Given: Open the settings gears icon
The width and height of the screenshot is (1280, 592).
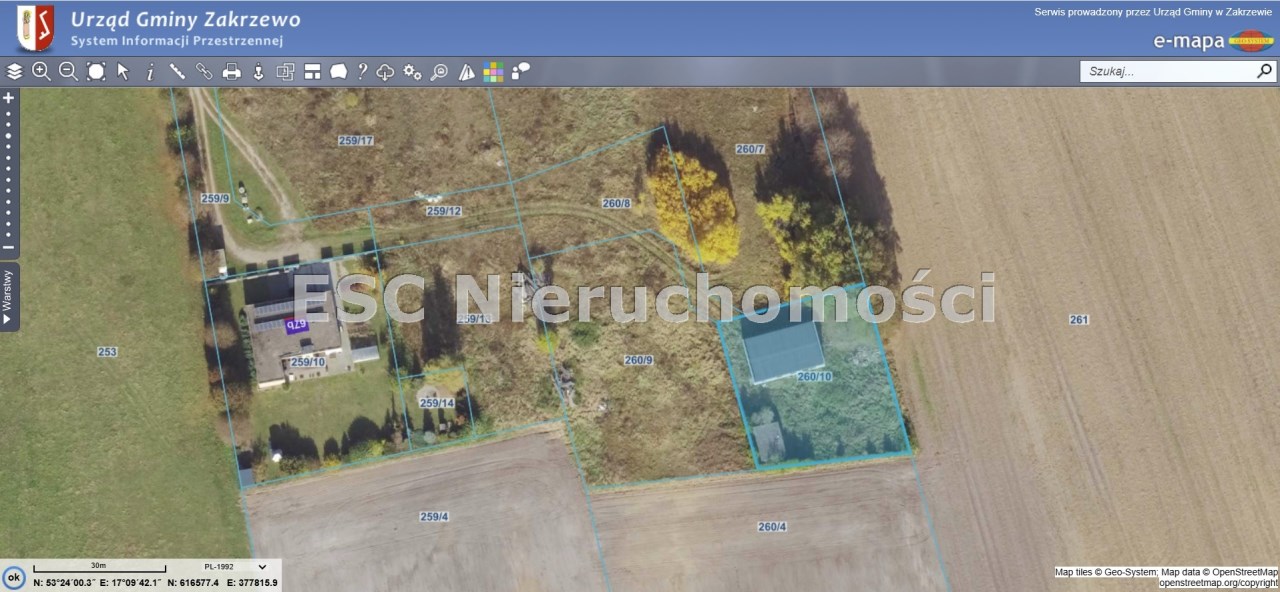Looking at the screenshot, I should [x=412, y=71].
